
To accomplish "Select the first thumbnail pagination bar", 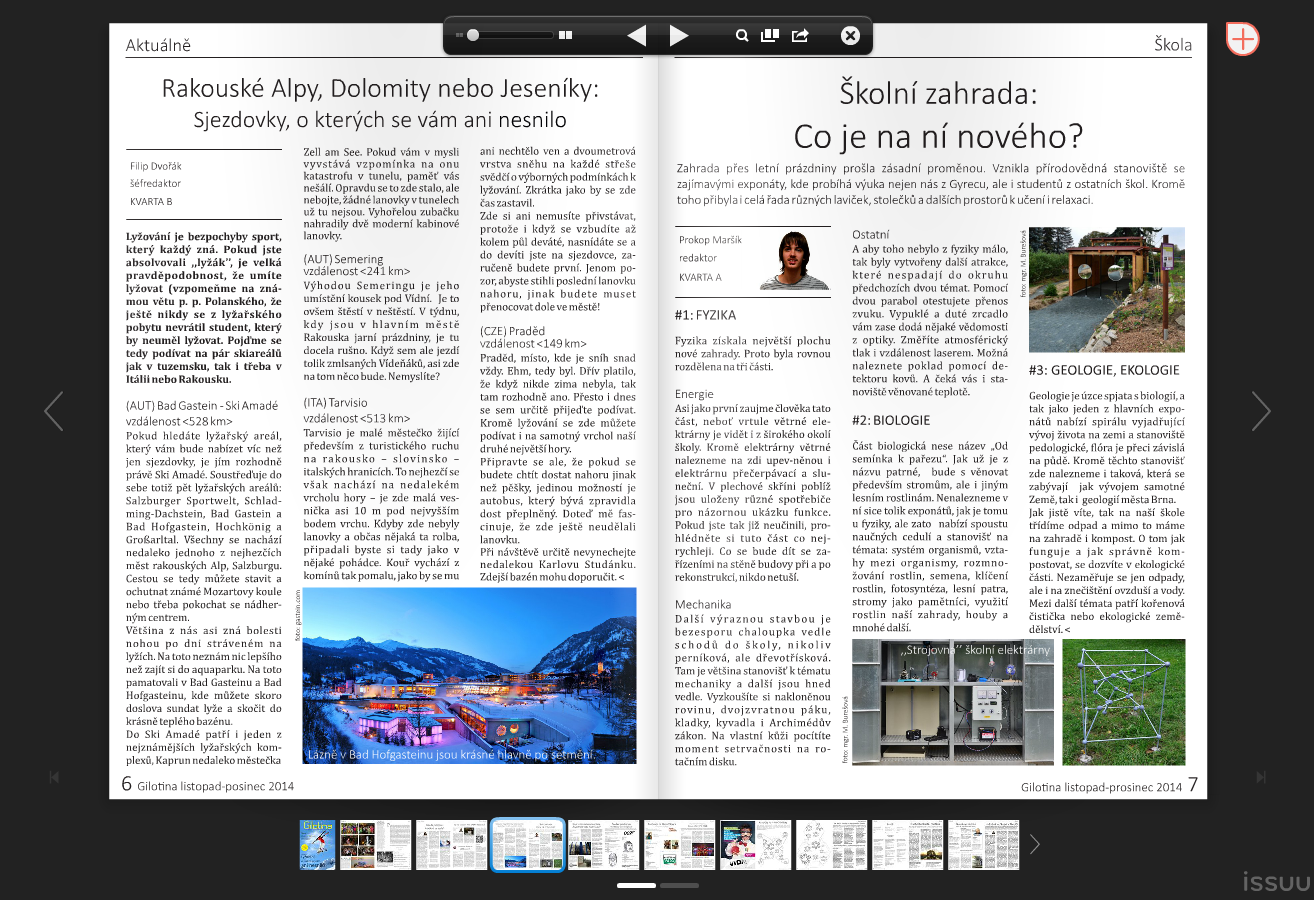I will pos(636,885).
